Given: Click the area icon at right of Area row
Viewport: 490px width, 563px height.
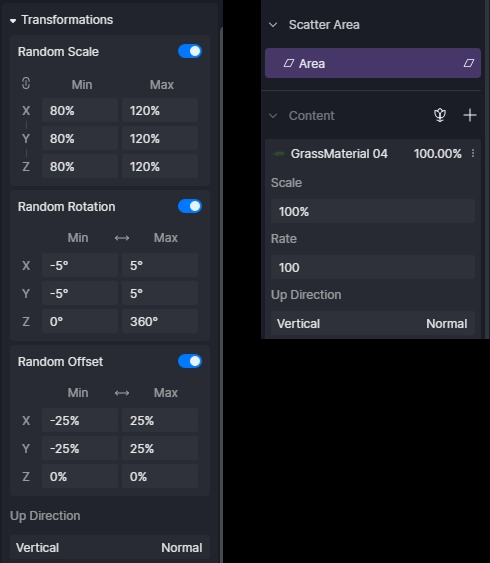Looking at the screenshot, I should (468, 63).
